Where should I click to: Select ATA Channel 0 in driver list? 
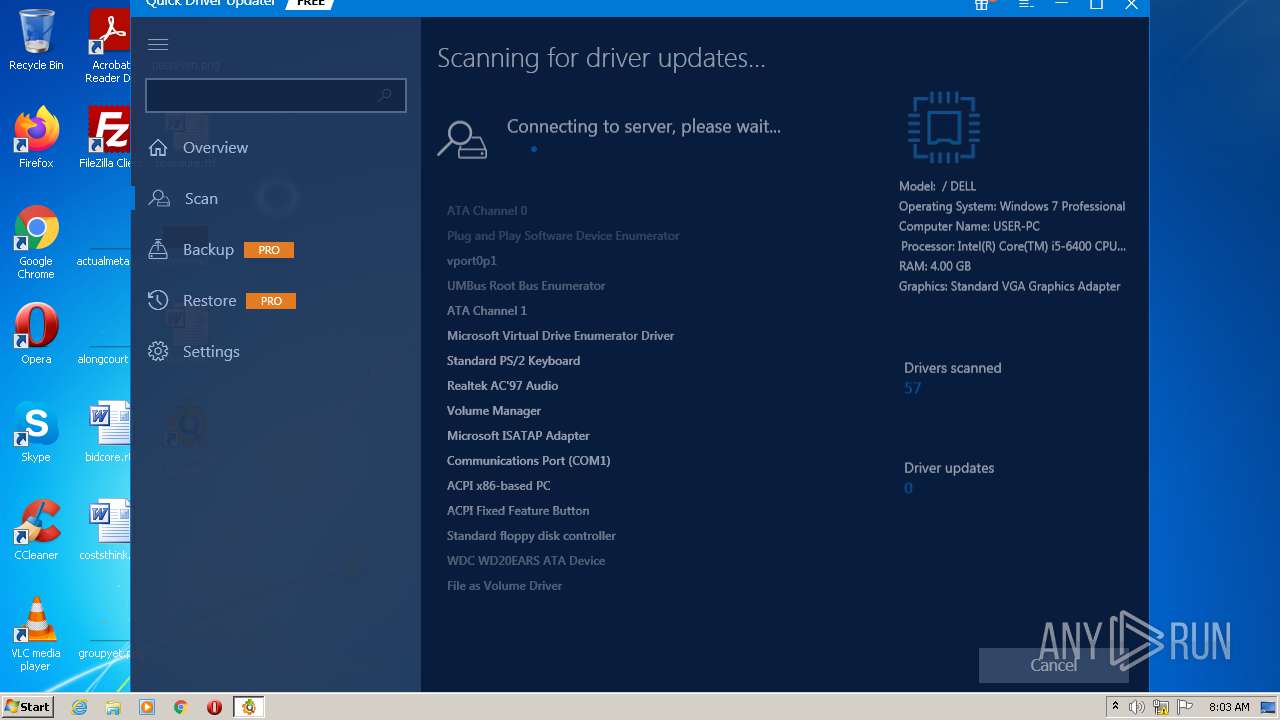[x=487, y=210]
